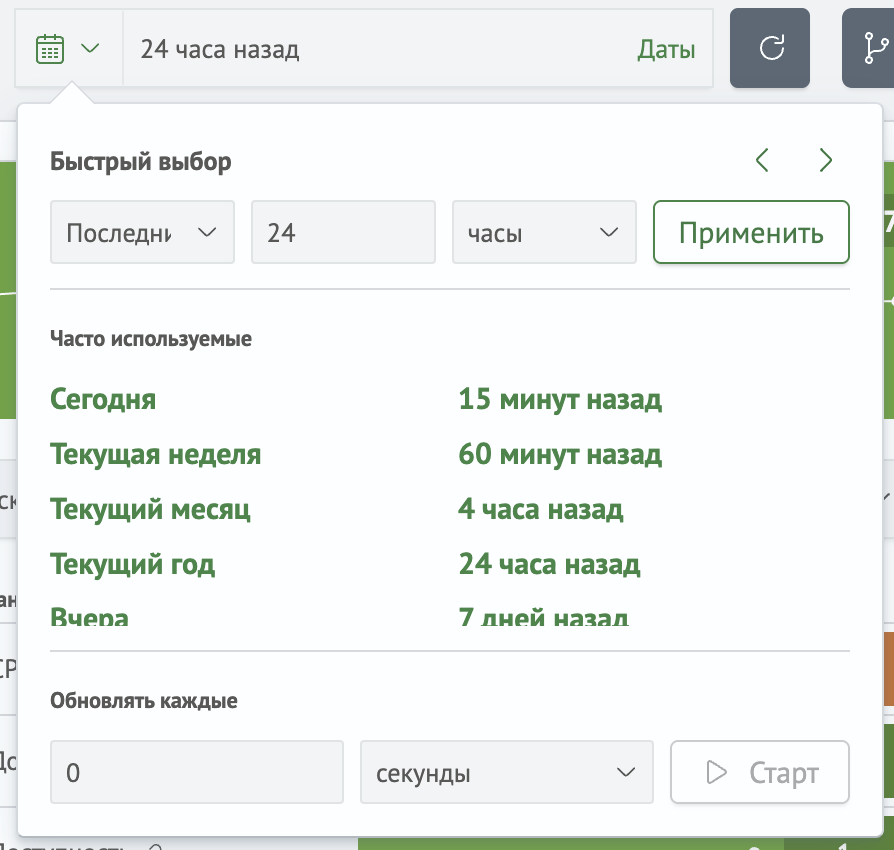Select 'Текущий год' quick range
This screenshot has height=850, width=894.
[x=133, y=564]
